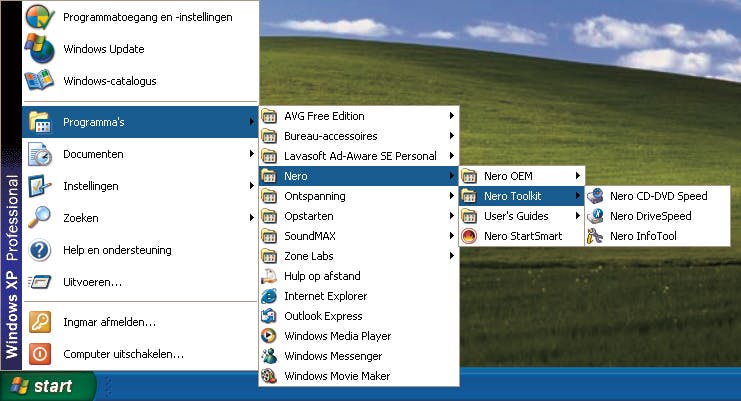
Task: Click the Programmatoegang en -instellingen icon
Action: (40, 17)
